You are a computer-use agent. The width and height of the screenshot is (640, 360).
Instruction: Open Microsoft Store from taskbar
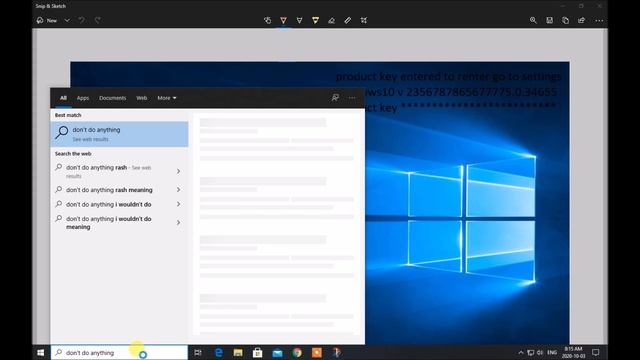click(258, 353)
